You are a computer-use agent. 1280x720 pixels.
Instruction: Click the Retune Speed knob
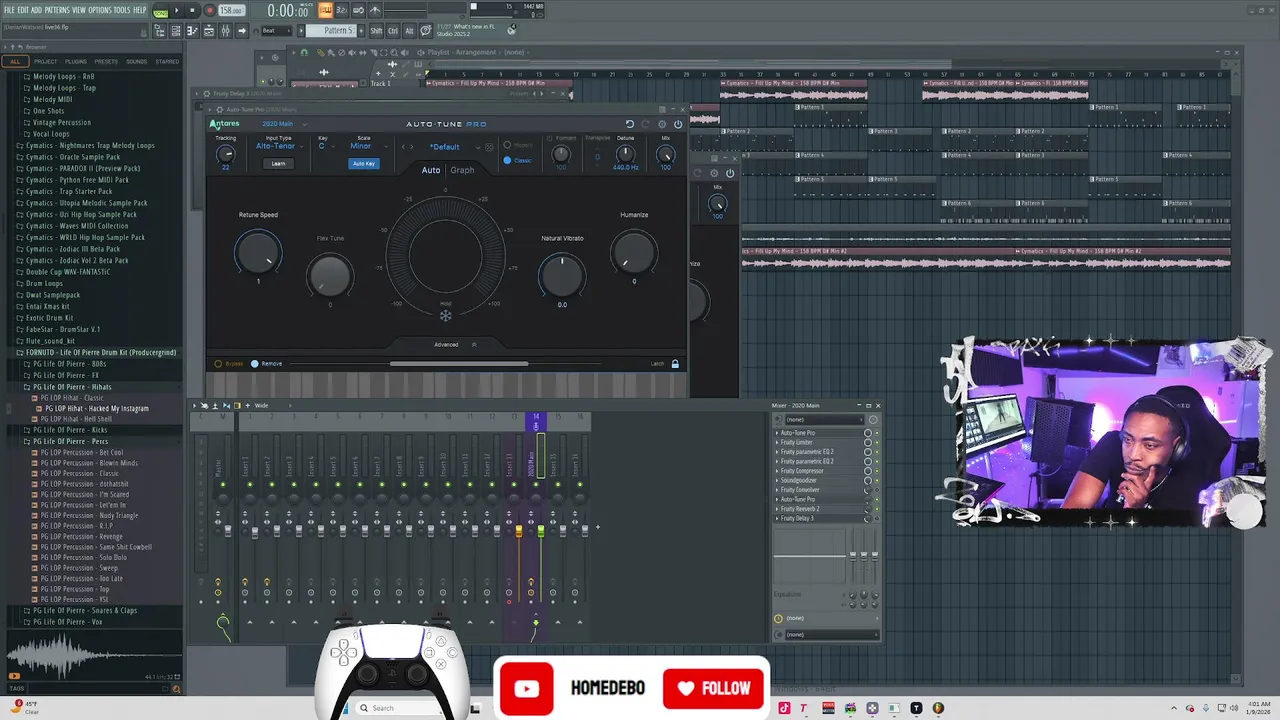coord(258,251)
